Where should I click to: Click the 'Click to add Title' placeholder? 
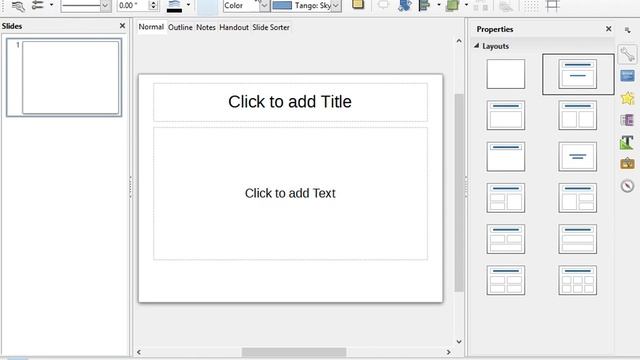coord(290,102)
